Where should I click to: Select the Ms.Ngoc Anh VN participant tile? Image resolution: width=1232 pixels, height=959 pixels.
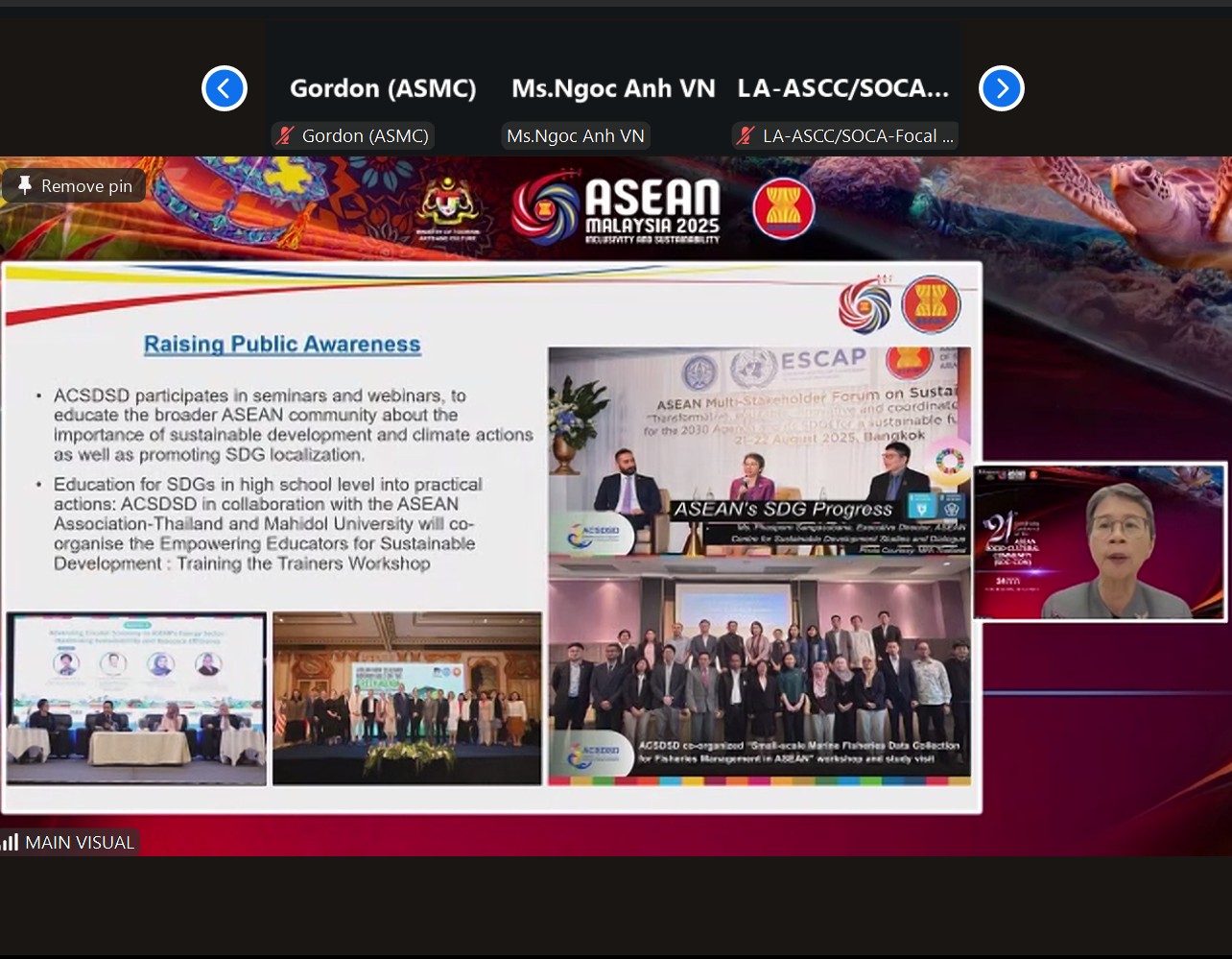pyautogui.click(x=613, y=88)
